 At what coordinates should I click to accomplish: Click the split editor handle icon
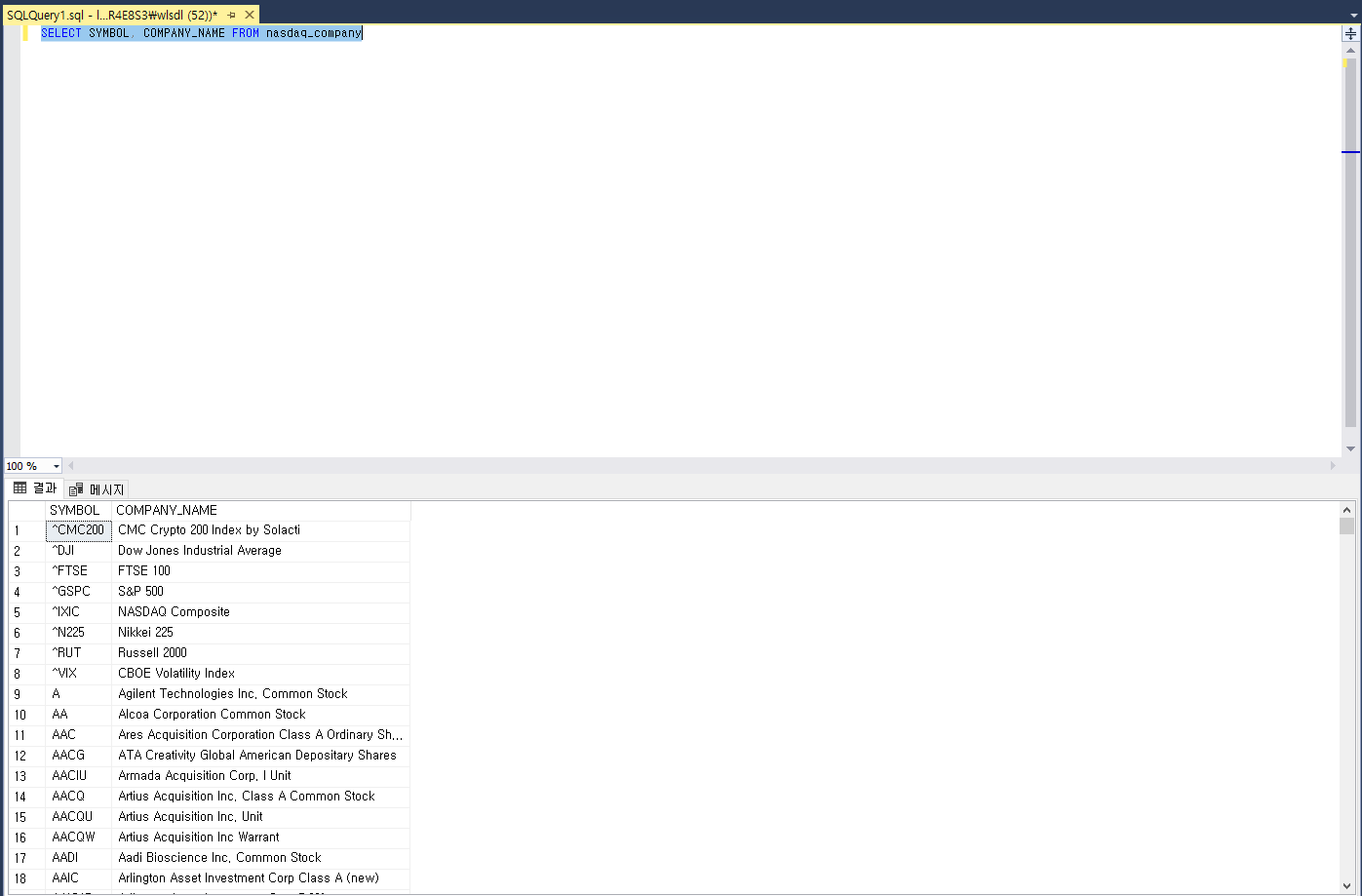[1350, 33]
